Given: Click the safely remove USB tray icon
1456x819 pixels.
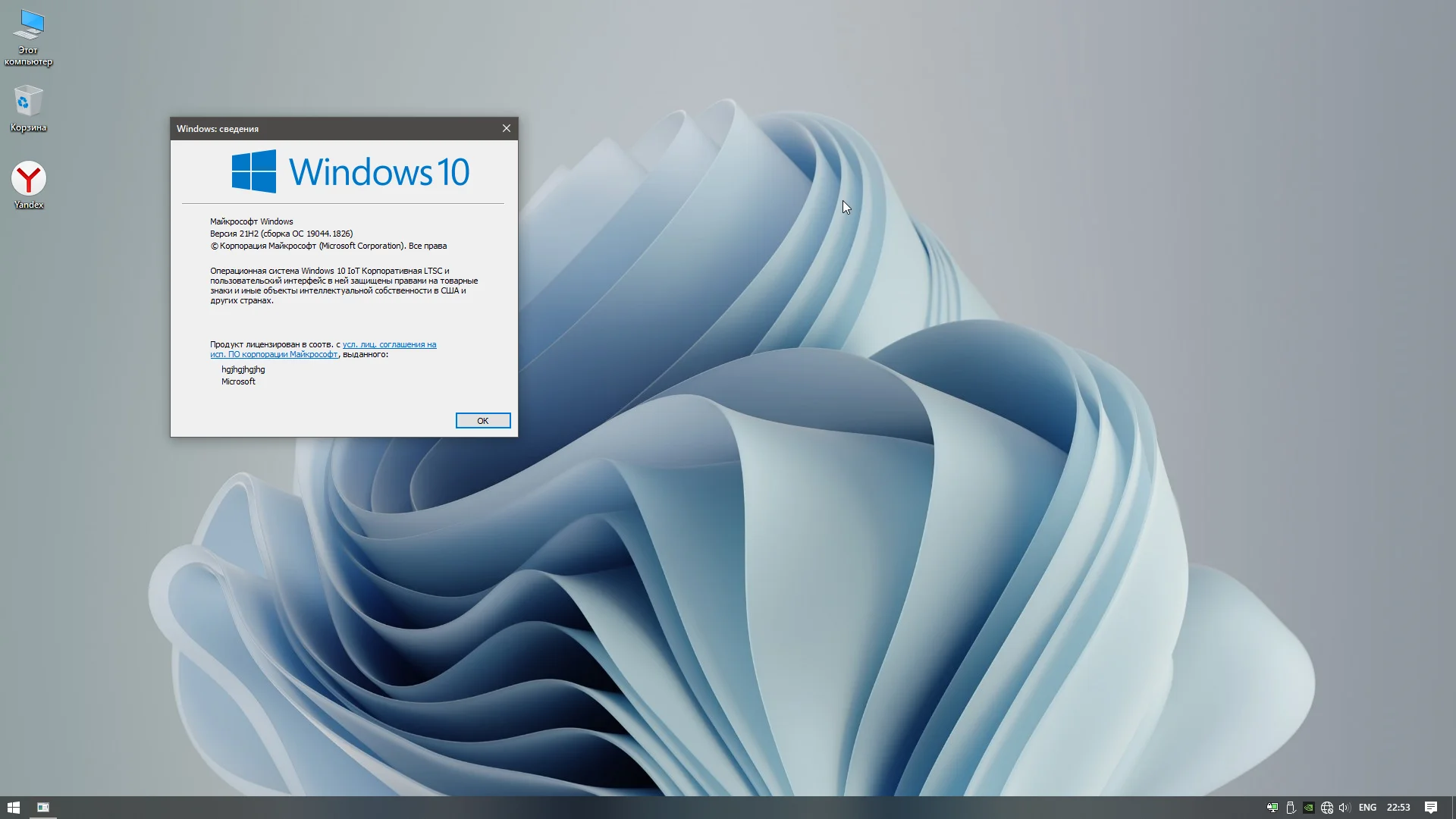Looking at the screenshot, I should pos(1291,808).
